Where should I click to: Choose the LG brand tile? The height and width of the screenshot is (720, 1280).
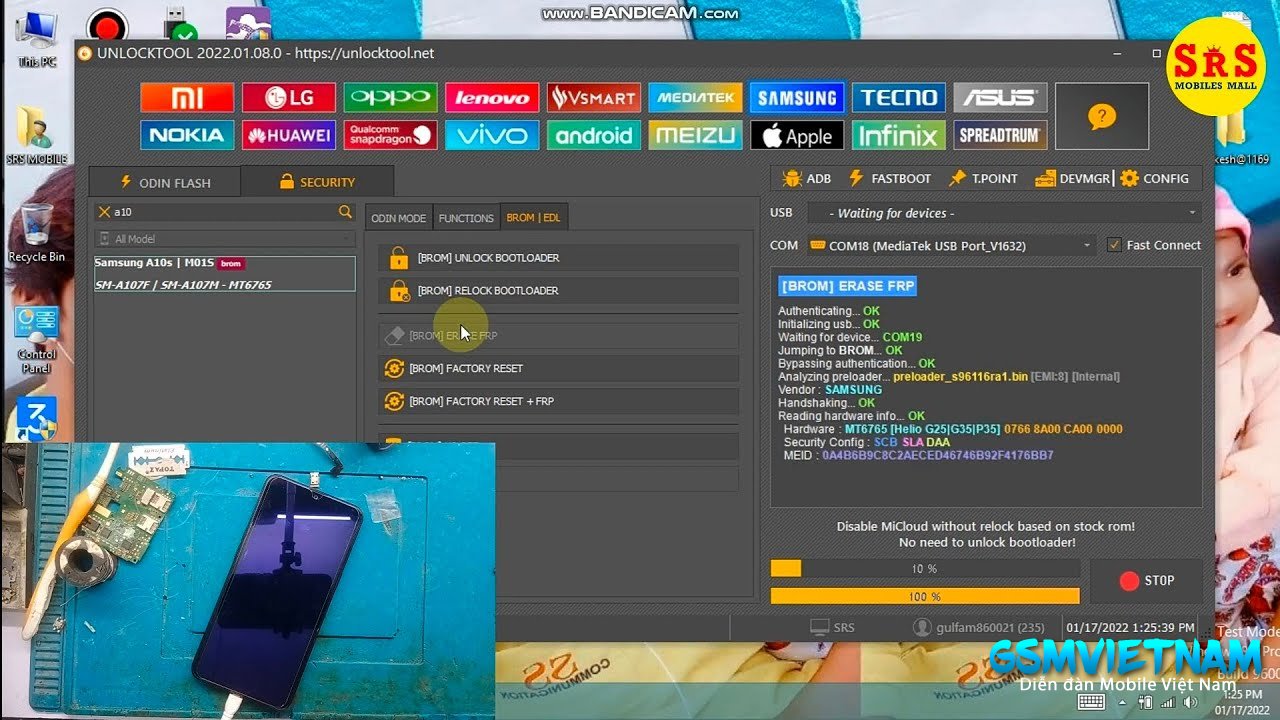coord(288,97)
